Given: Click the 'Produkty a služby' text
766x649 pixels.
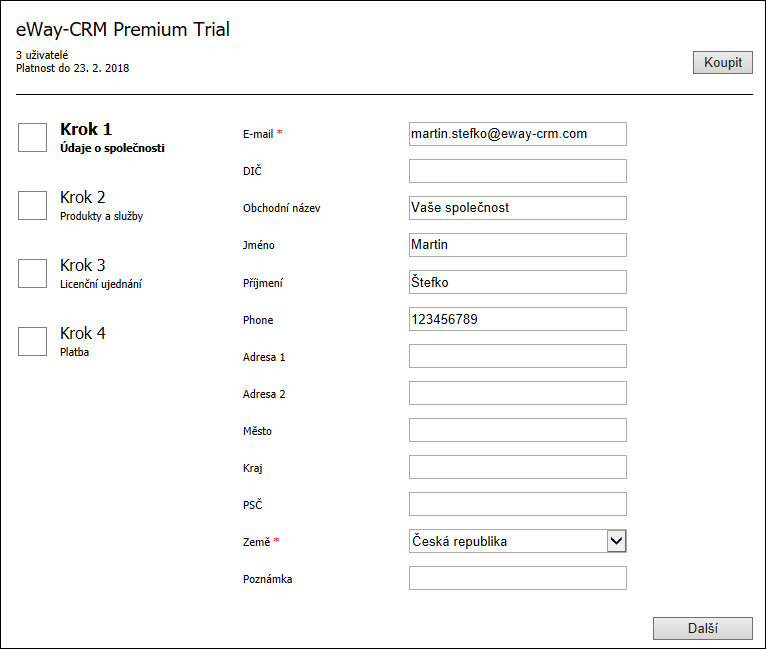Looking at the screenshot, I should [x=102, y=216].
